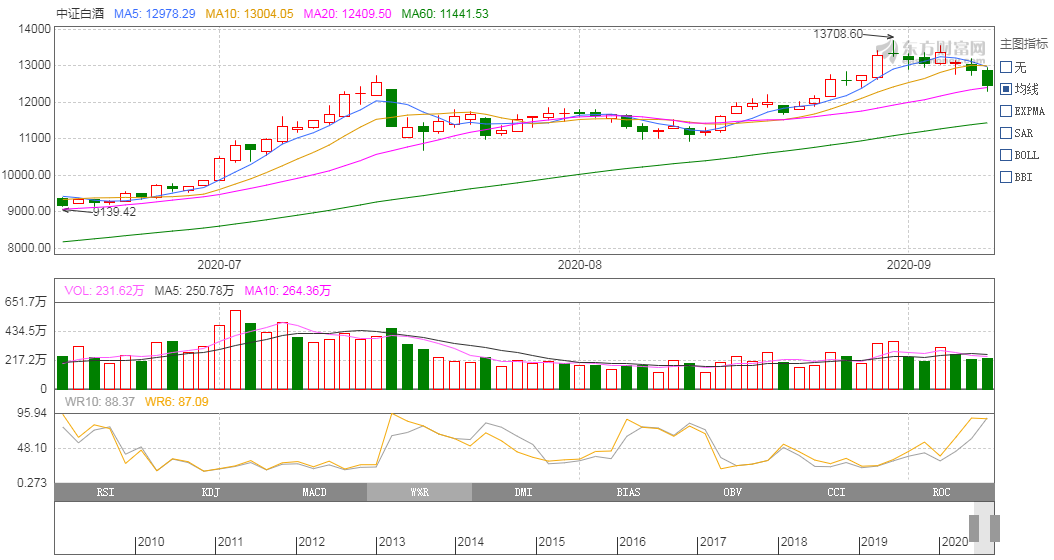Click the VOL: 231.62万 volume label
Image resolution: width=1054 pixels, height=560 pixels.
(x=104, y=291)
